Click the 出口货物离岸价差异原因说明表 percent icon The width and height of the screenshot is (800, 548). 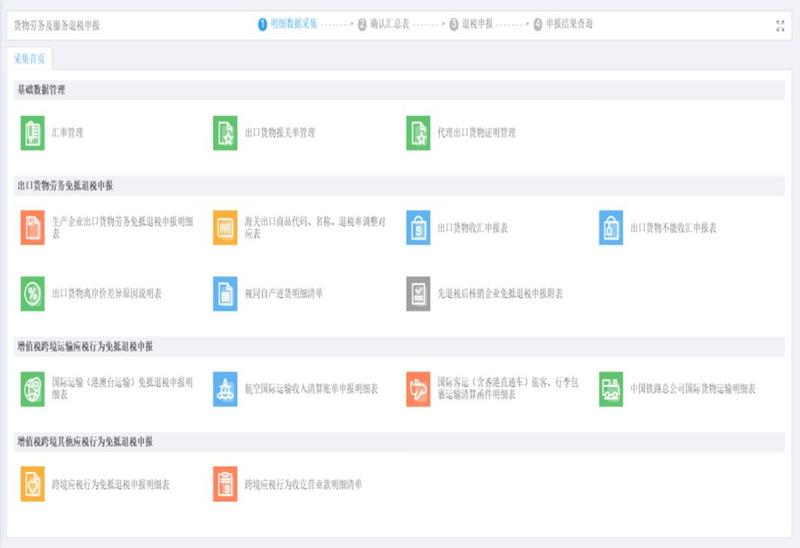click(x=33, y=294)
